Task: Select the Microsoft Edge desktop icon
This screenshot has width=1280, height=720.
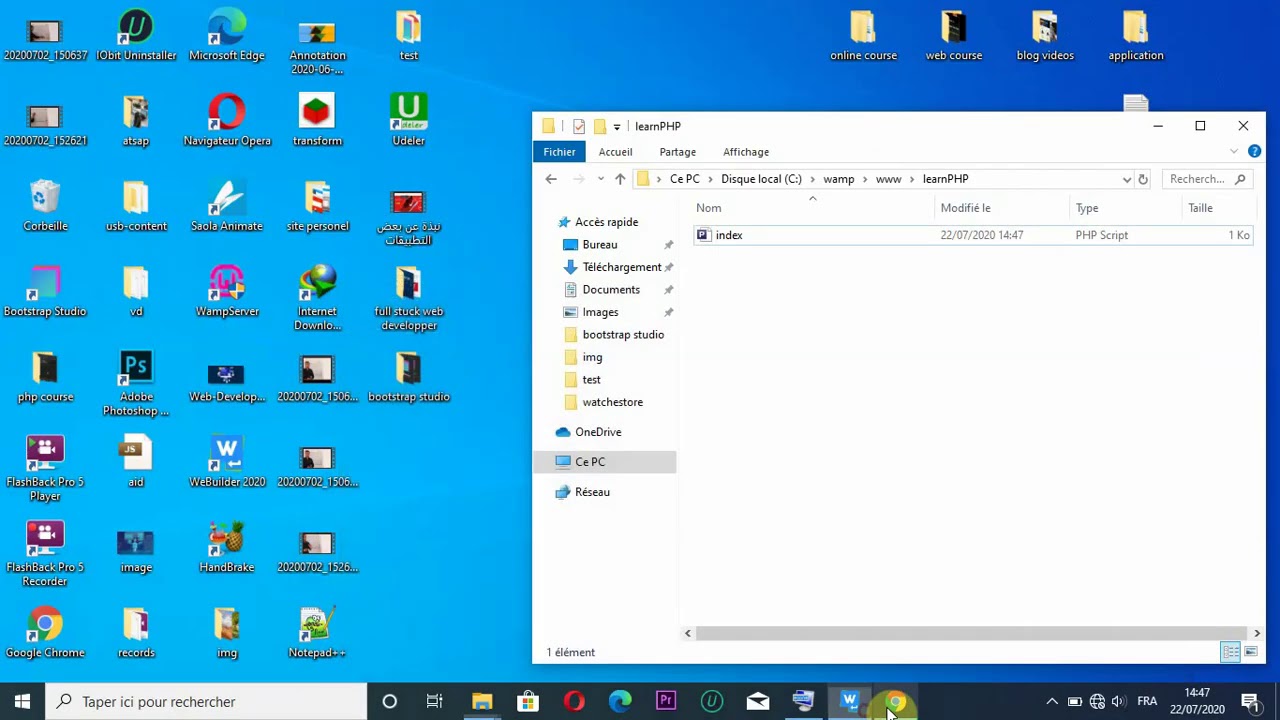Action: point(227,34)
